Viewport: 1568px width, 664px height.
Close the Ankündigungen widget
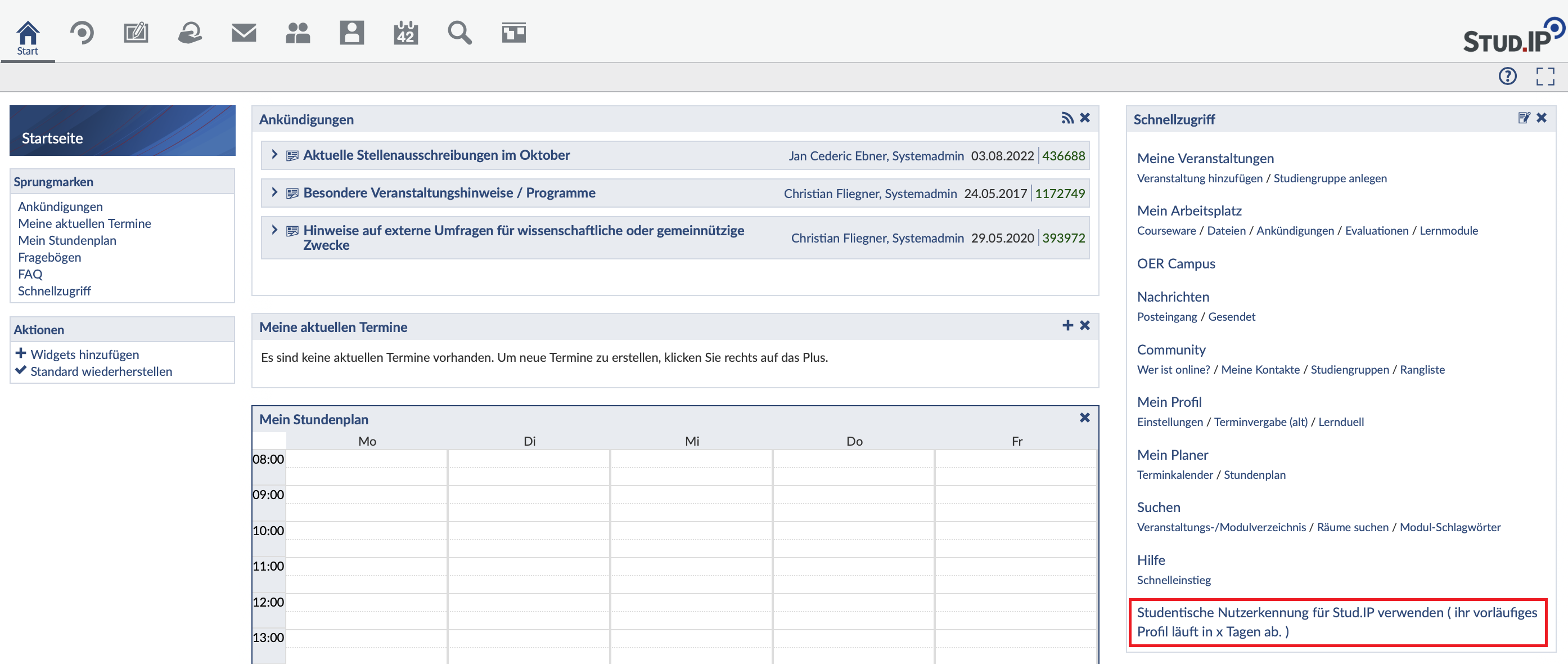coord(1085,118)
